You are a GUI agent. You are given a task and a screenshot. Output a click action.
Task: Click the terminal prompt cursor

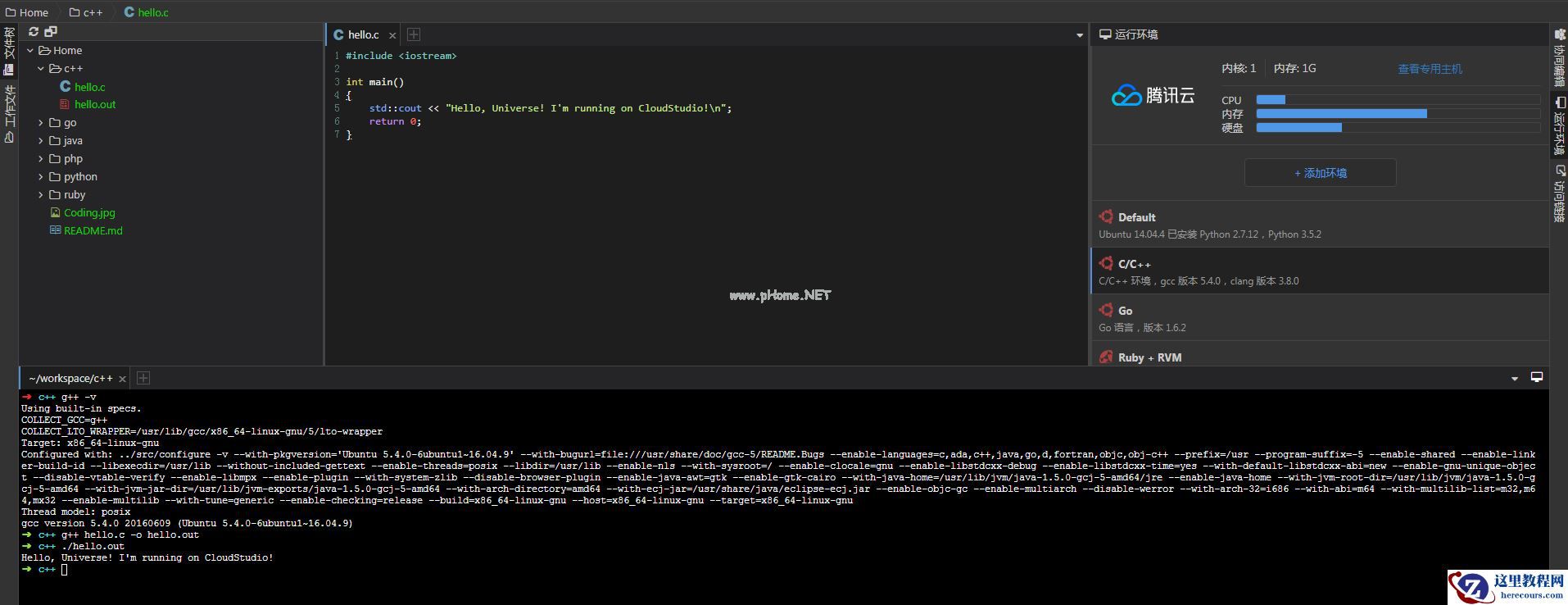[x=64, y=569]
